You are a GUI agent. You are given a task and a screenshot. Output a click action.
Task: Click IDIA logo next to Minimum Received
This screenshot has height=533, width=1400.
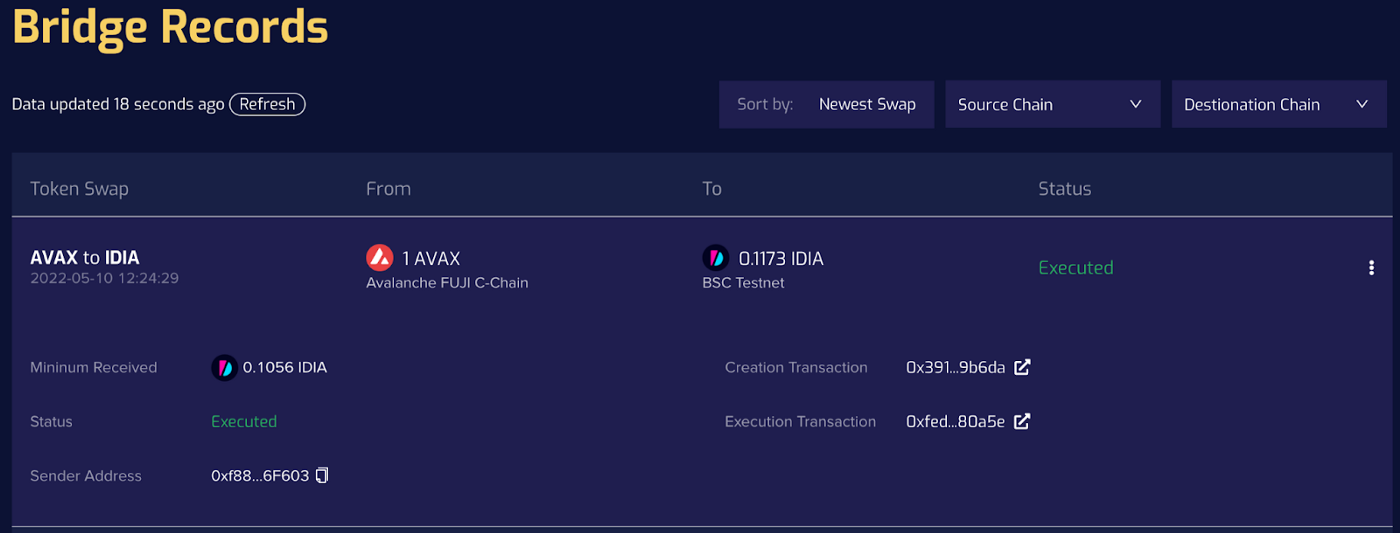[224, 367]
